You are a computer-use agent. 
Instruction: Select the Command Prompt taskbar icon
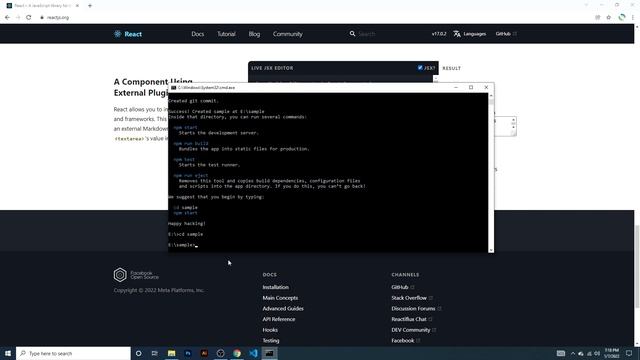(x=269, y=353)
